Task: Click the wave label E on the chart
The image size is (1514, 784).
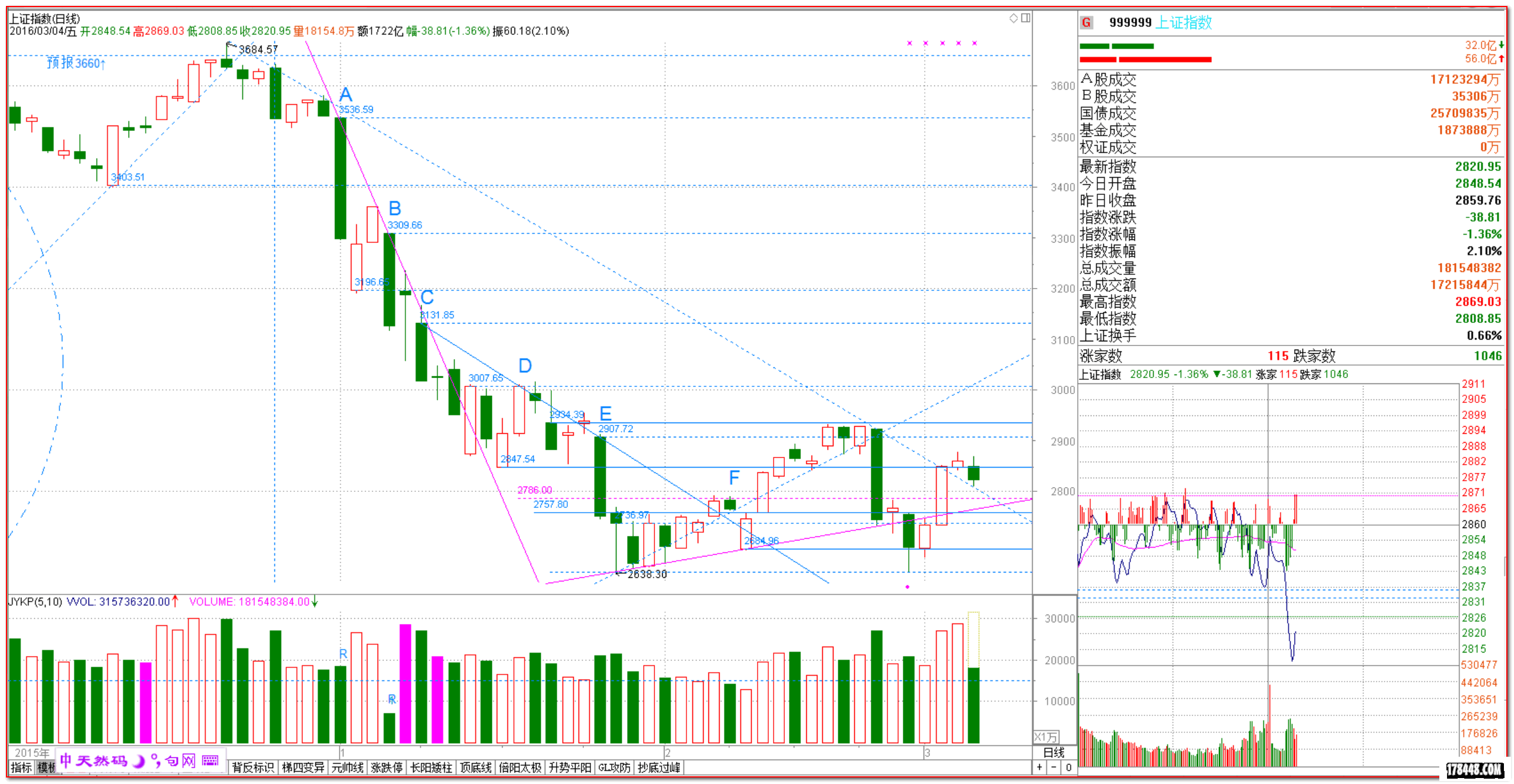Action: click(605, 413)
